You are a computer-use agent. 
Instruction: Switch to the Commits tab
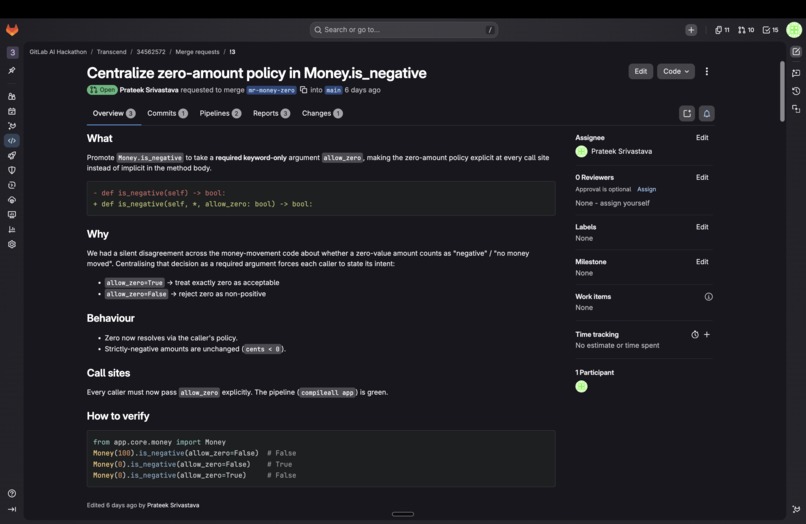[x=167, y=114]
